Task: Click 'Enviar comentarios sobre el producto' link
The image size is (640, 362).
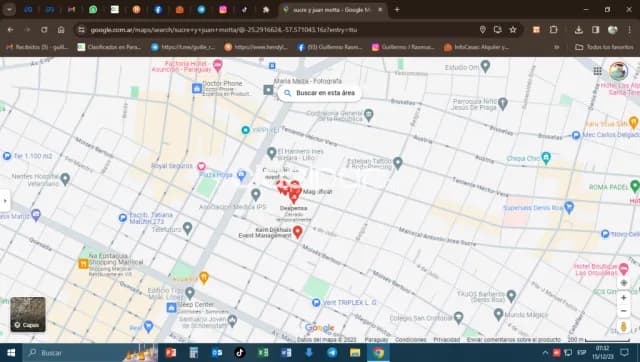Action: 513,340
